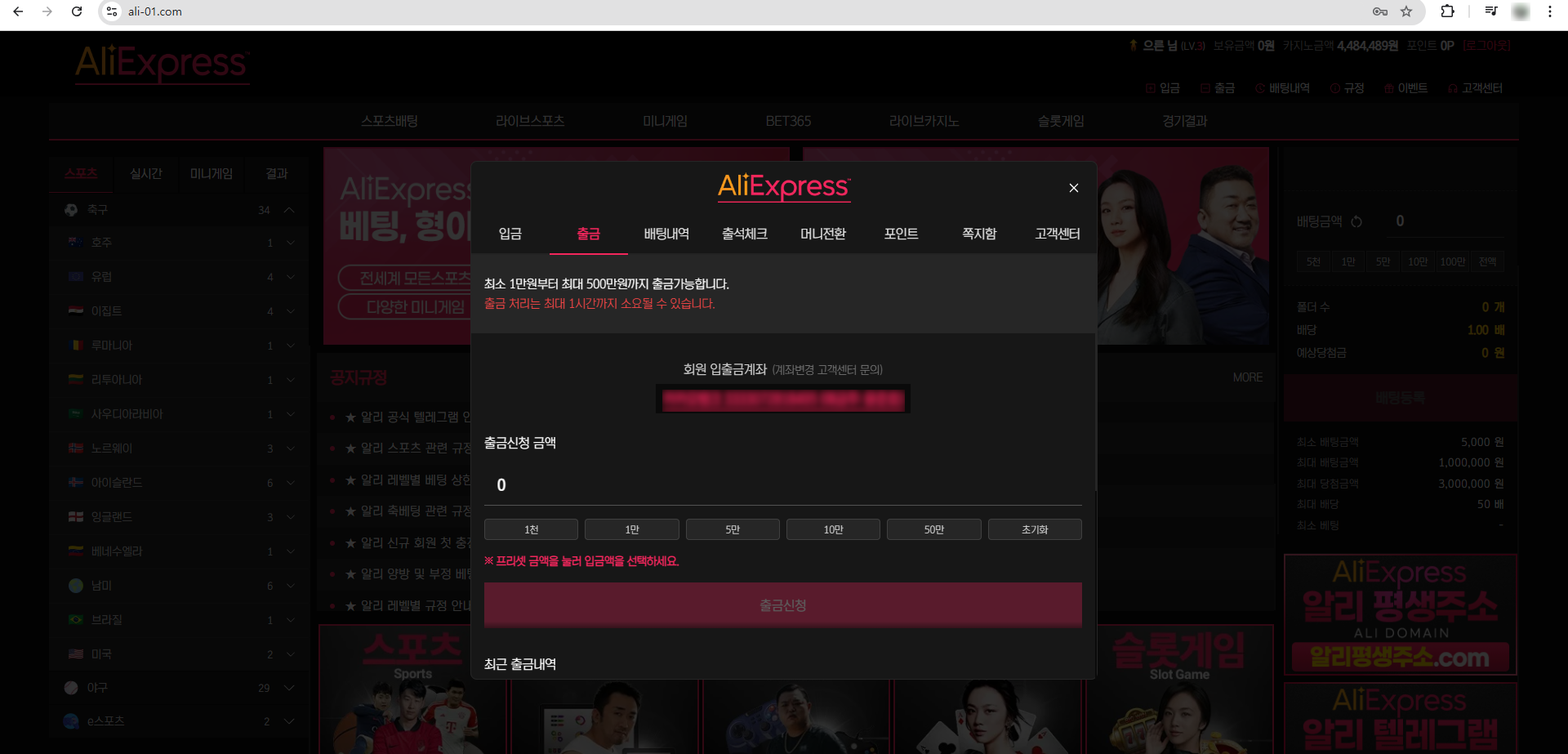Expand the 아이슬란드 league chevron

(x=291, y=483)
